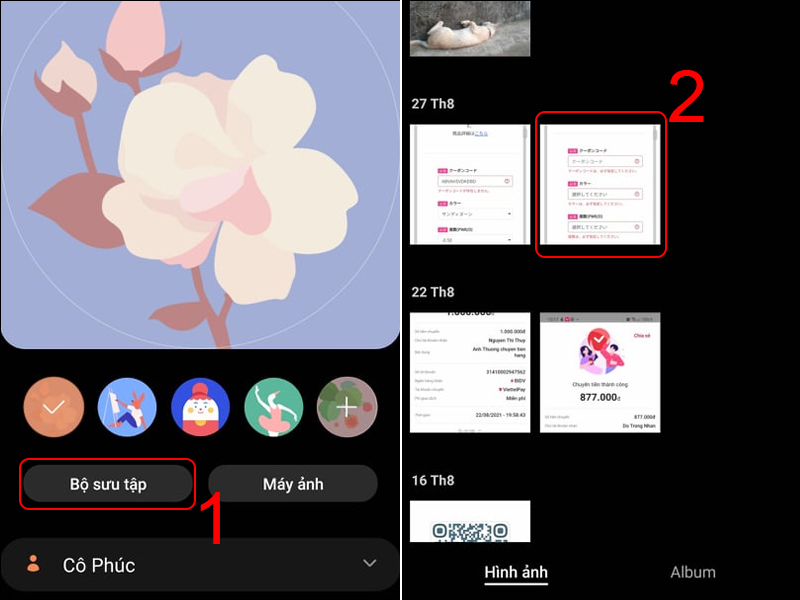Expand the Cô Phúc dropdown chevron
Screen dimensions: 800x600
369,563
